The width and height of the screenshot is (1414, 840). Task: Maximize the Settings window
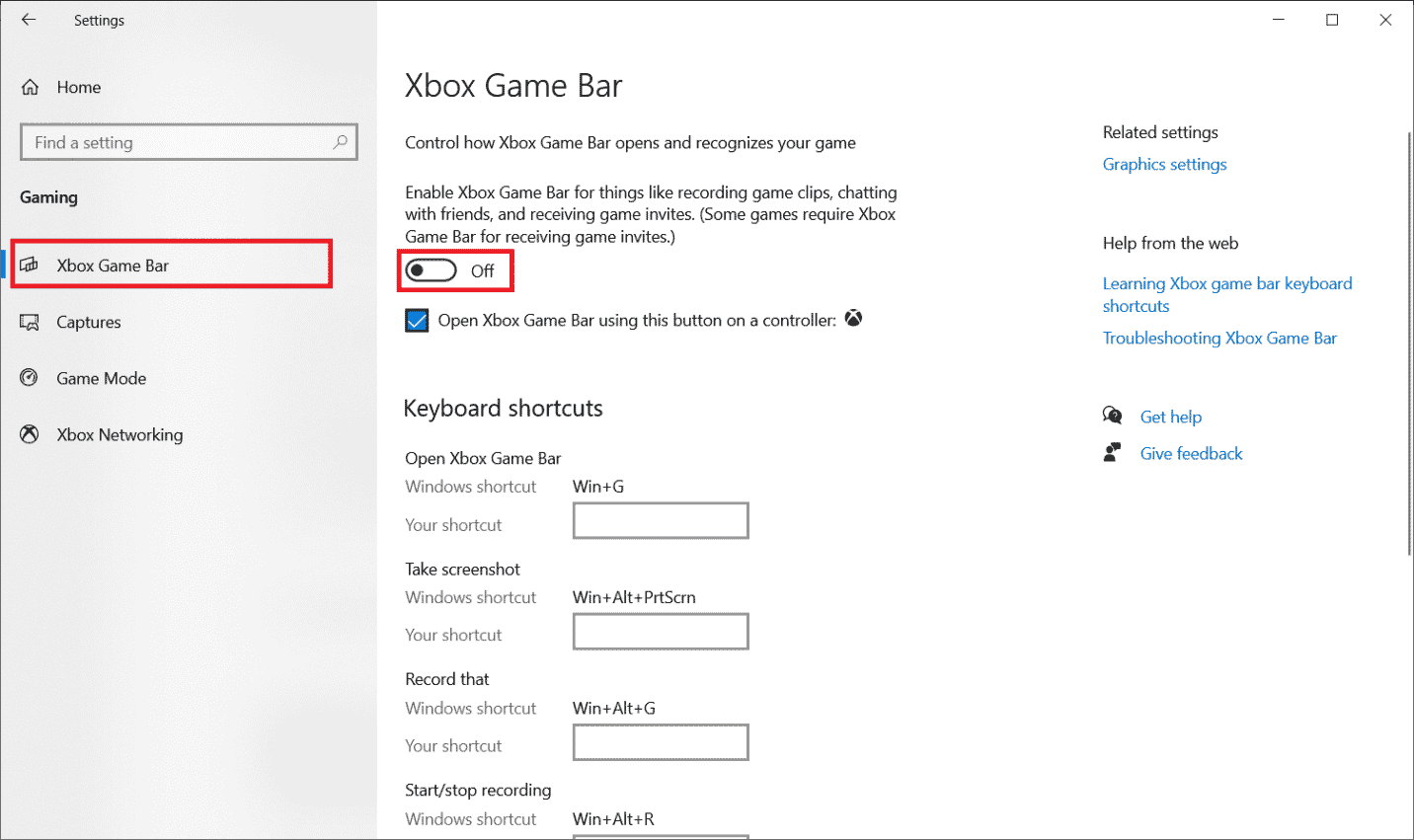click(x=1332, y=20)
